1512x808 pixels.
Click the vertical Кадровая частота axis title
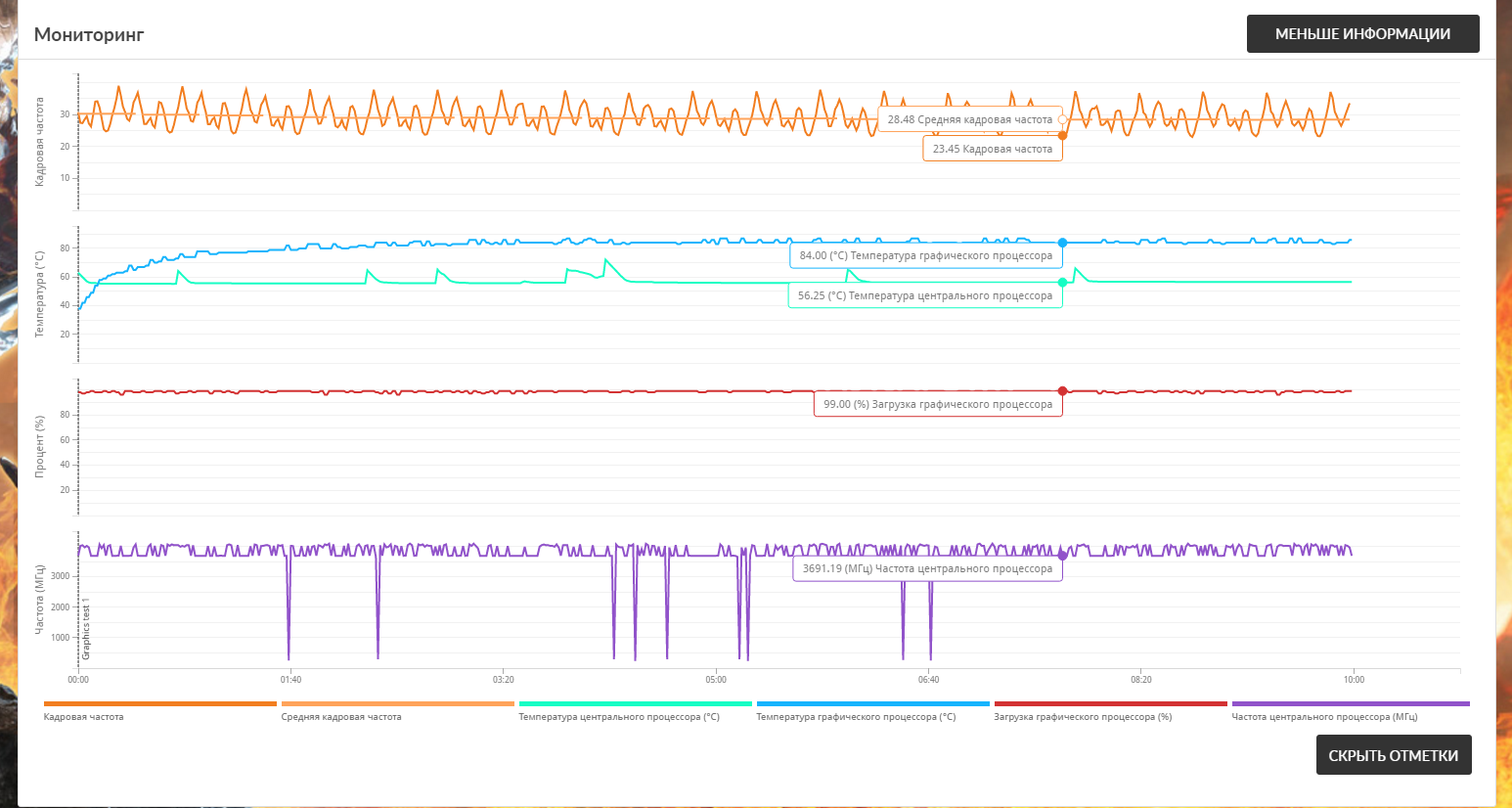[40, 142]
